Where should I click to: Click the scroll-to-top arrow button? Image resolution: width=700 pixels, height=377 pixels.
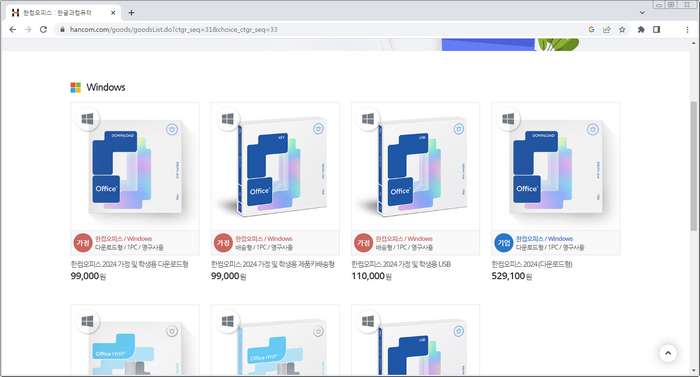[x=668, y=353]
